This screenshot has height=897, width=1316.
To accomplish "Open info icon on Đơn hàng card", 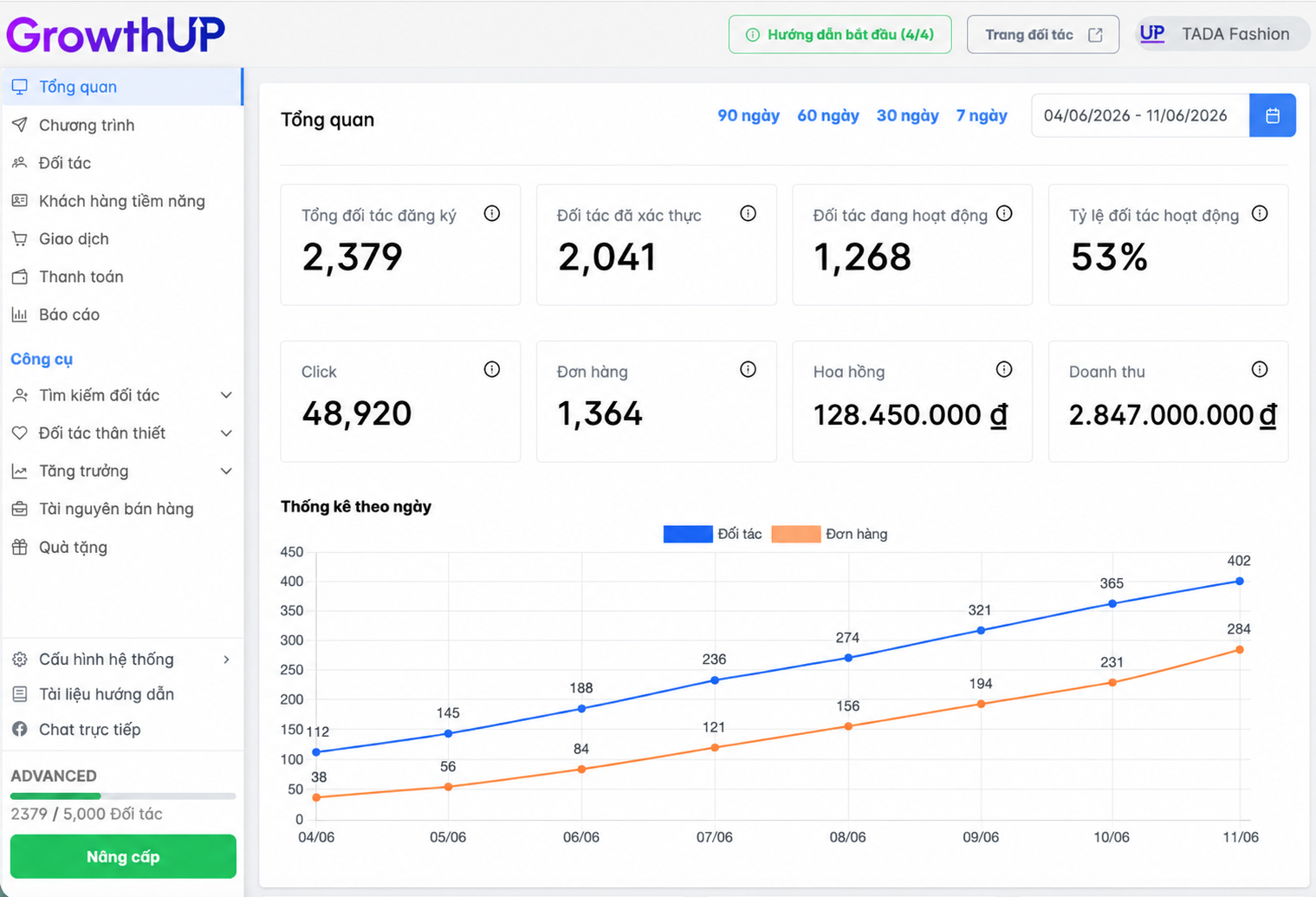I will pyautogui.click(x=748, y=369).
